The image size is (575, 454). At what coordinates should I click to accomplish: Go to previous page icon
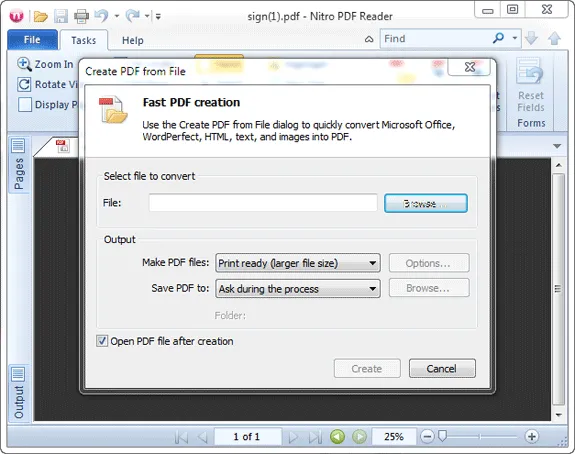click(x=202, y=437)
